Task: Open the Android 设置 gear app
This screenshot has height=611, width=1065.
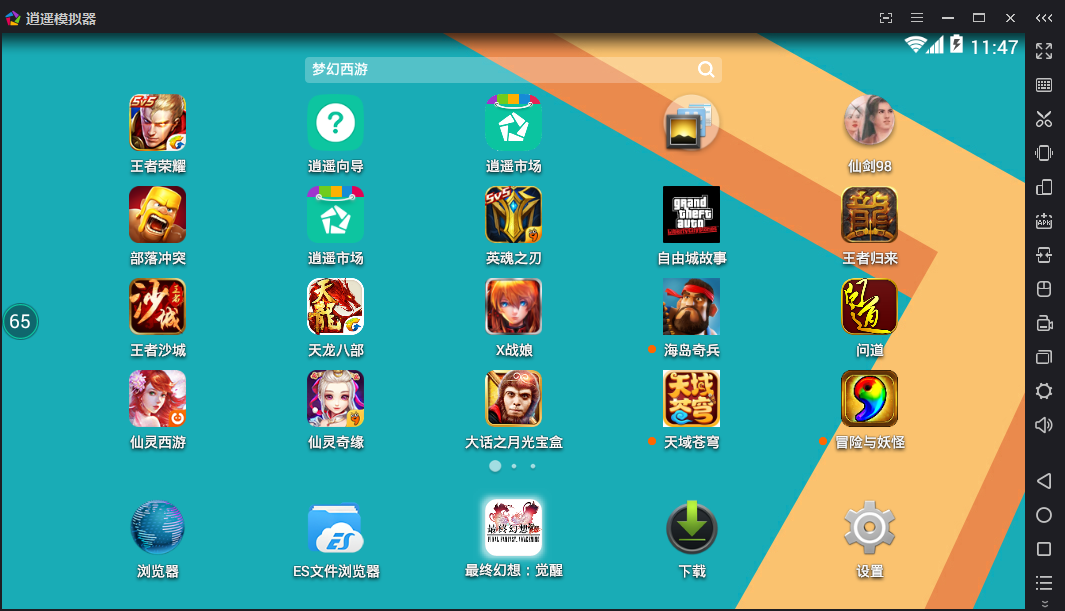Action: pyautogui.click(x=869, y=528)
